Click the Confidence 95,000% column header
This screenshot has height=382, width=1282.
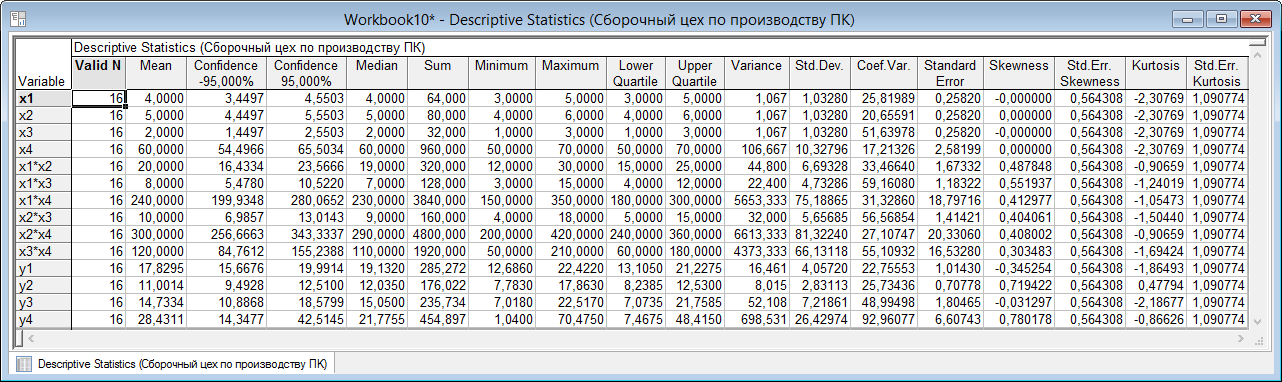(x=306, y=73)
